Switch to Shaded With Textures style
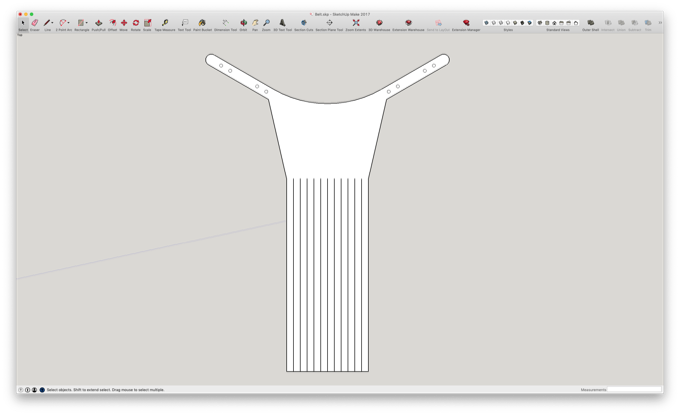 pos(523,23)
